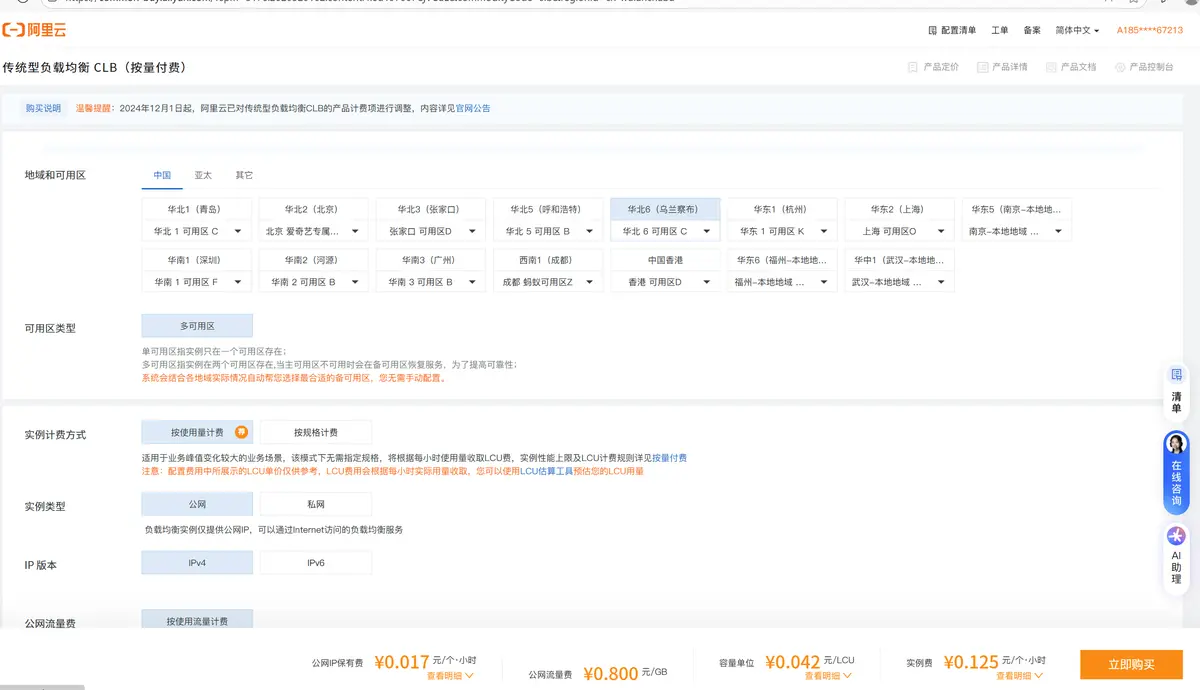Switch to 其它 region tab
1200x690 pixels.
point(244,175)
